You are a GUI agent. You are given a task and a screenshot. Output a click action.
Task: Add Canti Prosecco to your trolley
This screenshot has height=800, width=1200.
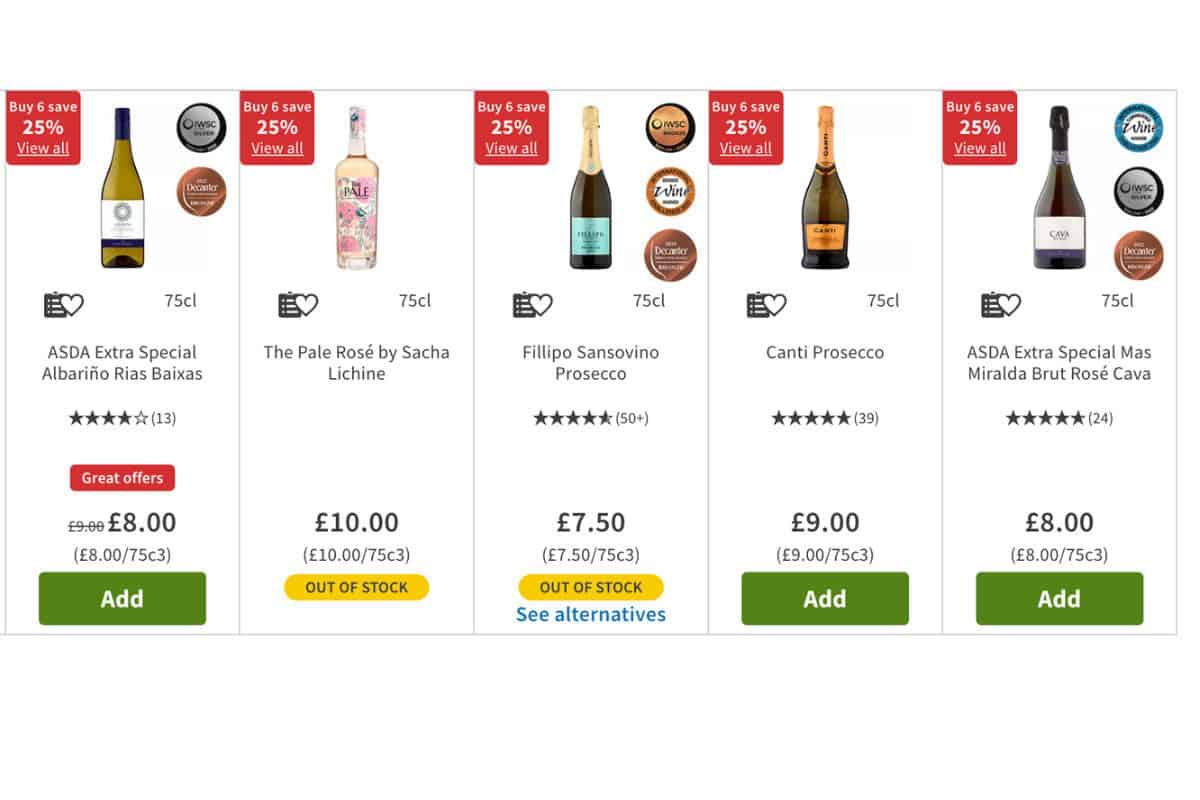824,598
